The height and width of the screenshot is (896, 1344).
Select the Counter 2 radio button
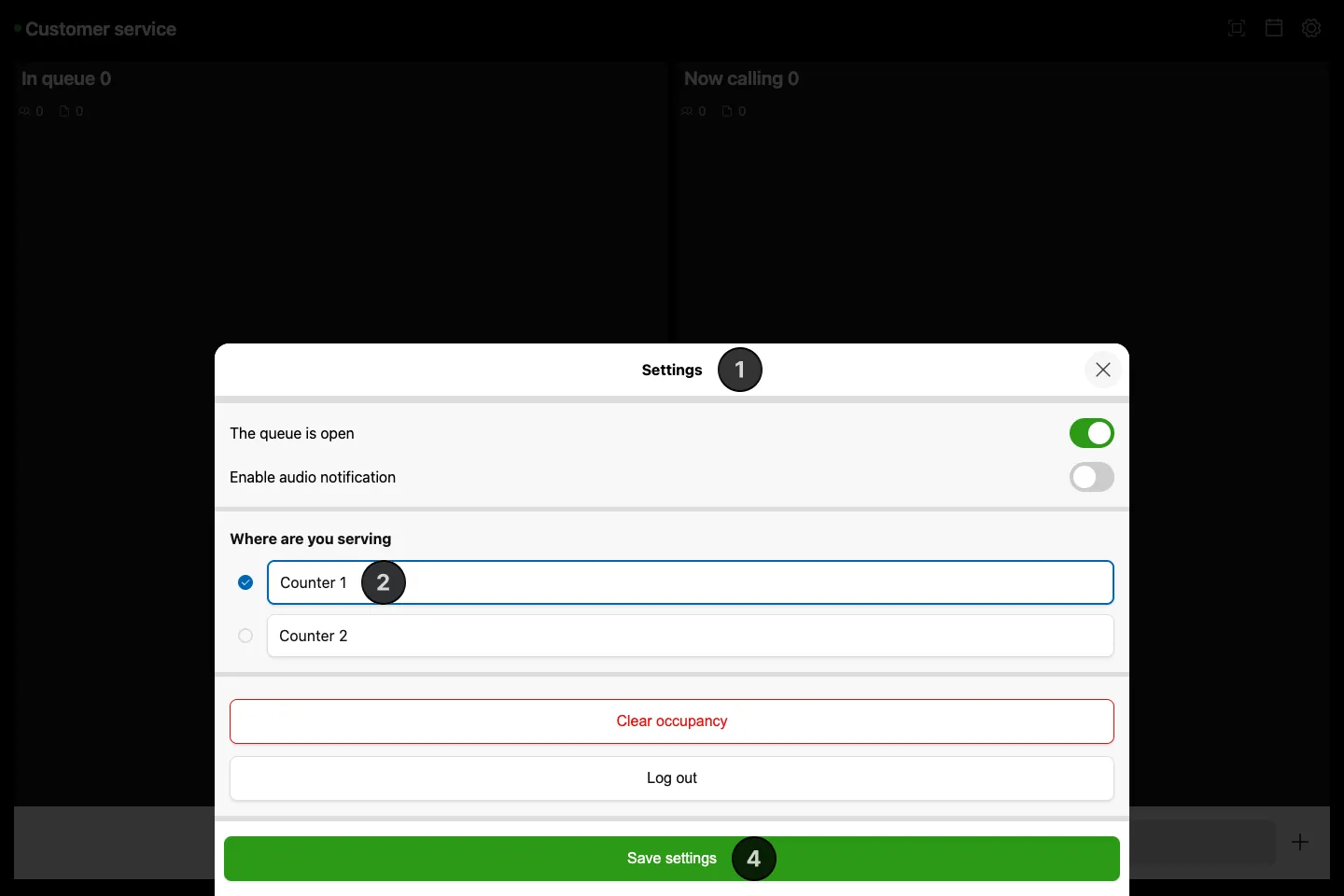pos(245,636)
